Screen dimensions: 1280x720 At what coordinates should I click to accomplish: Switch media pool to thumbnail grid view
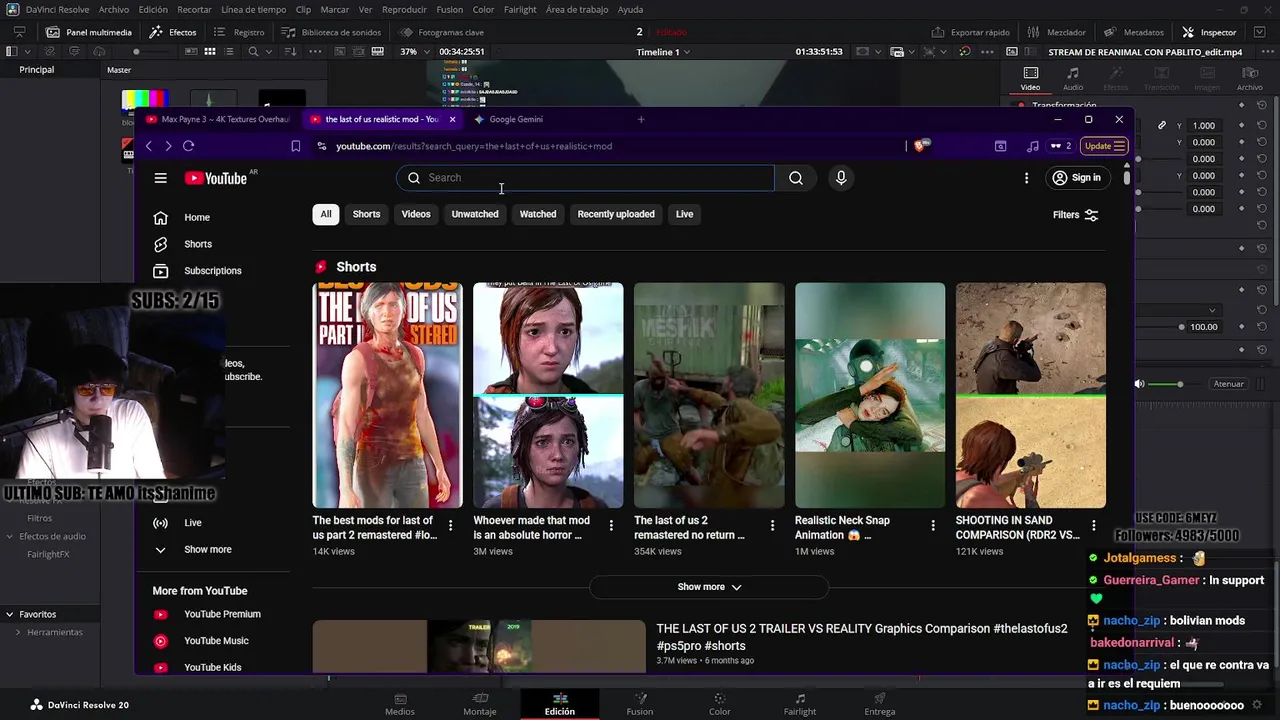[210, 51]
